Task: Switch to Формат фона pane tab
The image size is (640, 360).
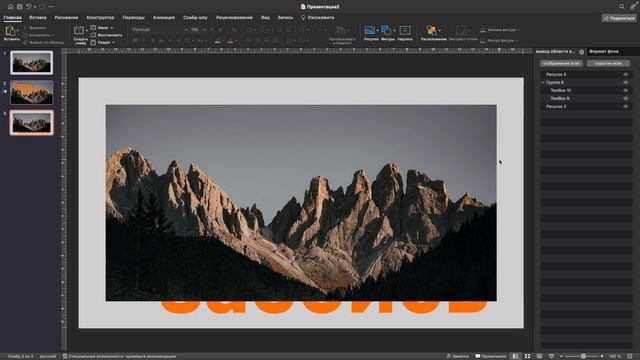Action: click(x=604, y=51)
